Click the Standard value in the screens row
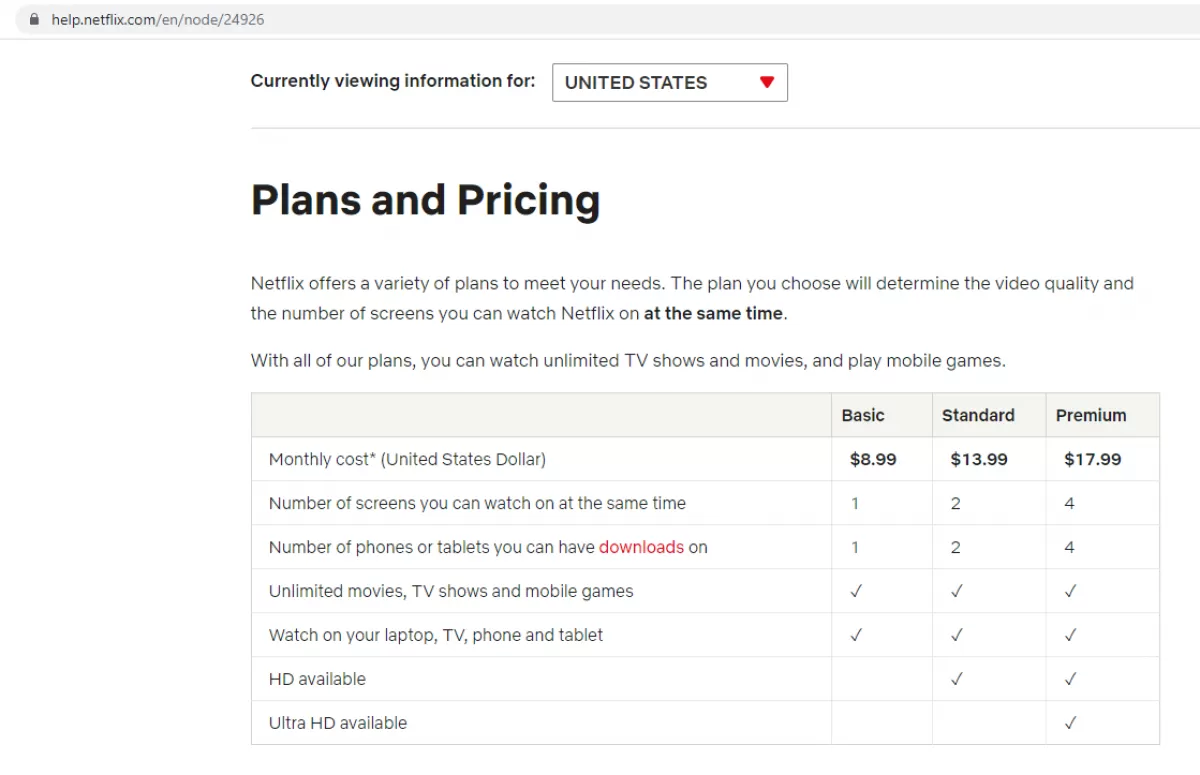The image size is (1200, 775). (x=956, y=503)
